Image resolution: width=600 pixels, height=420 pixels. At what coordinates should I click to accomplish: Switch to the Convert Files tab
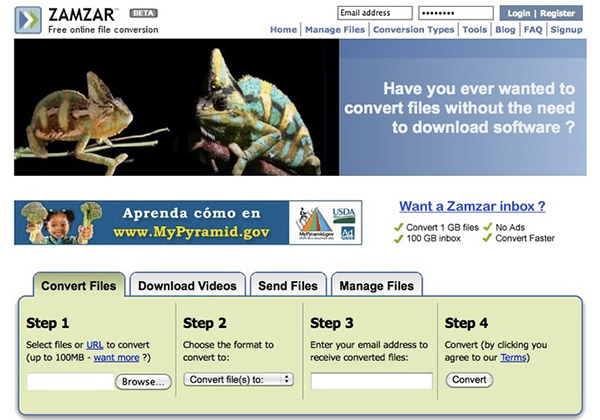pos(79,286)
